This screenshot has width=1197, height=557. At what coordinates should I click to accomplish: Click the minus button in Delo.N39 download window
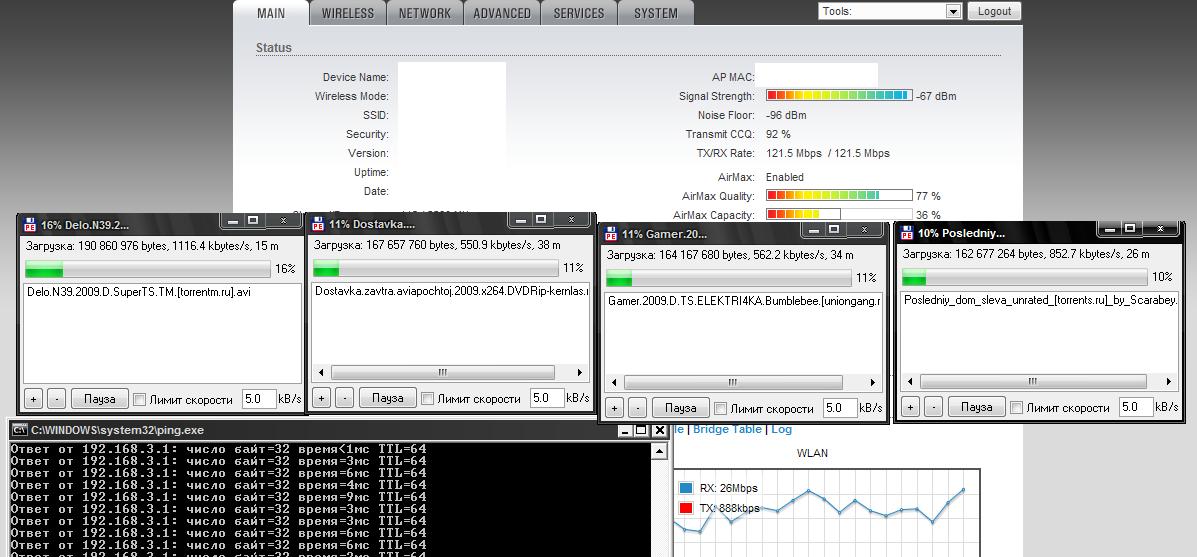(56, 399)
